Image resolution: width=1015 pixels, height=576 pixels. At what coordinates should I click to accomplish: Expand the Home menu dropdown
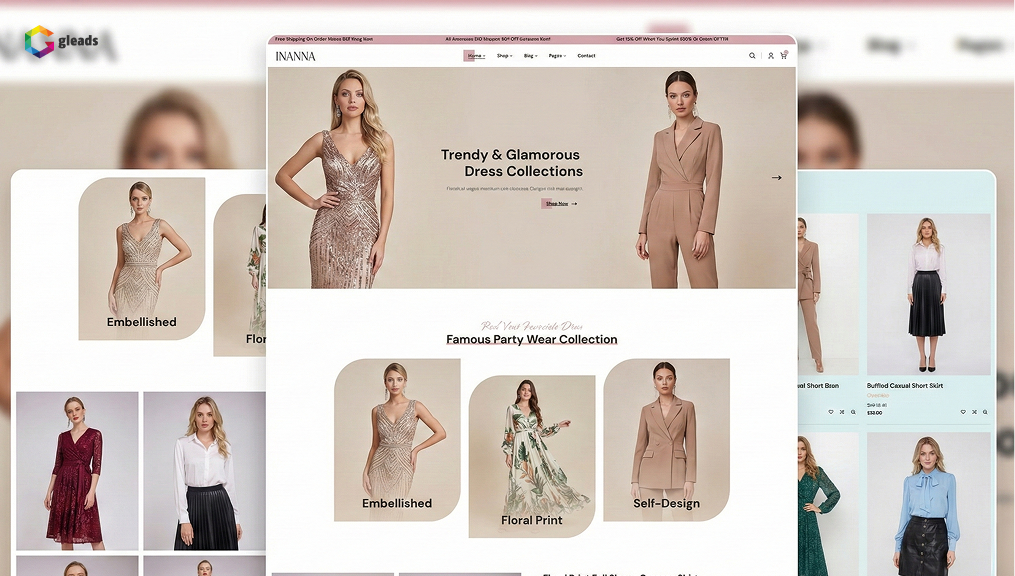476,56
